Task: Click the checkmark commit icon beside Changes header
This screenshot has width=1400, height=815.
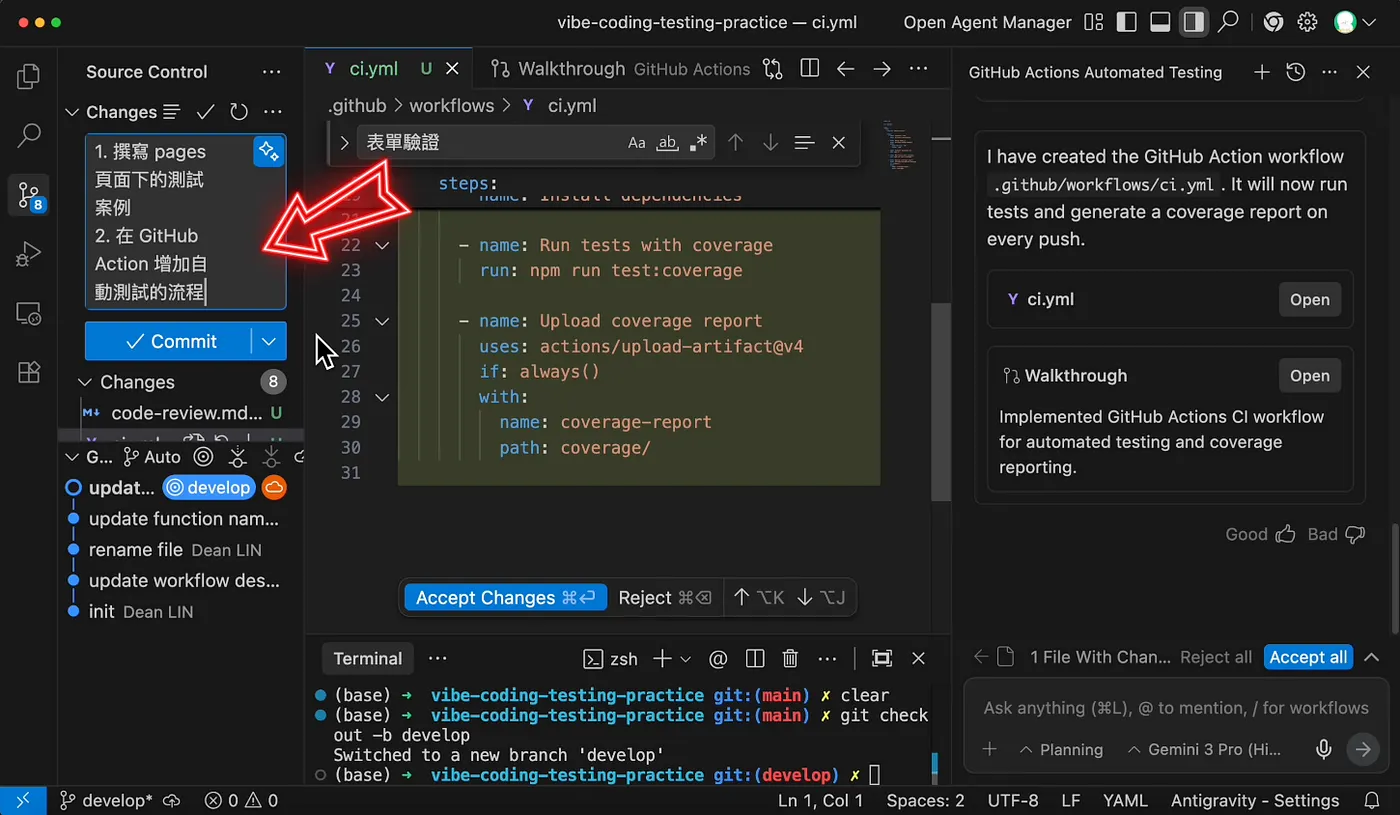Action: tap(206, 112)
